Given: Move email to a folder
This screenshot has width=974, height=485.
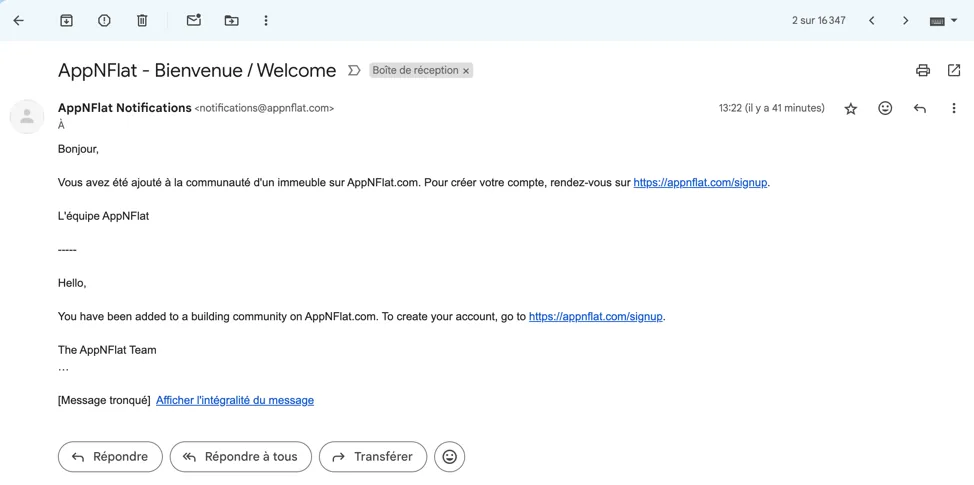Looking at the screenshot, I should (x=232, y=20).
